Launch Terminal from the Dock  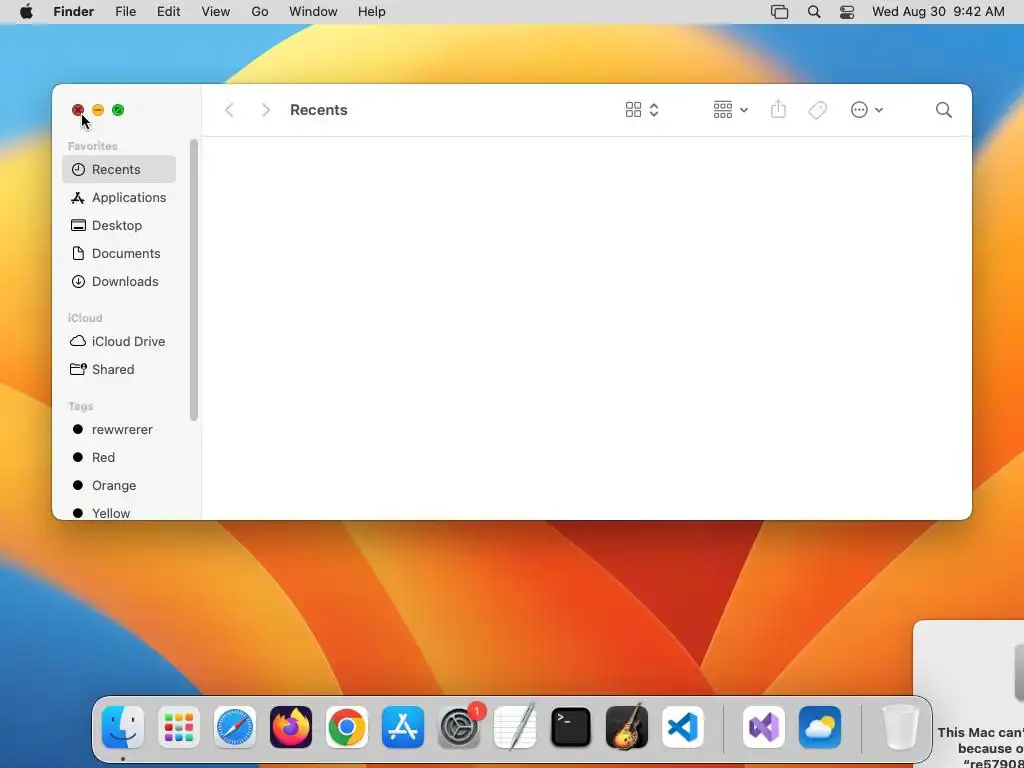571,727
